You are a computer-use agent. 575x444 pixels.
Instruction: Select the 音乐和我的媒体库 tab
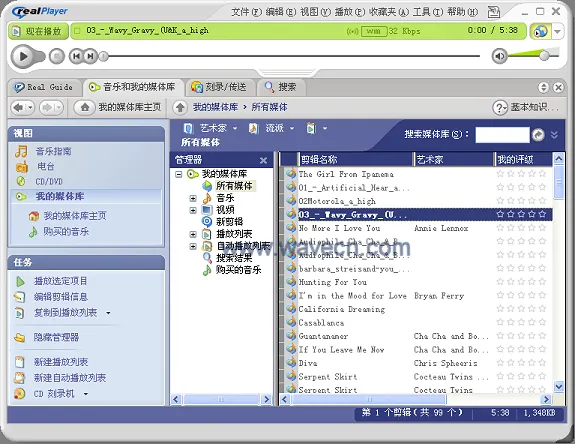point(132,87)
